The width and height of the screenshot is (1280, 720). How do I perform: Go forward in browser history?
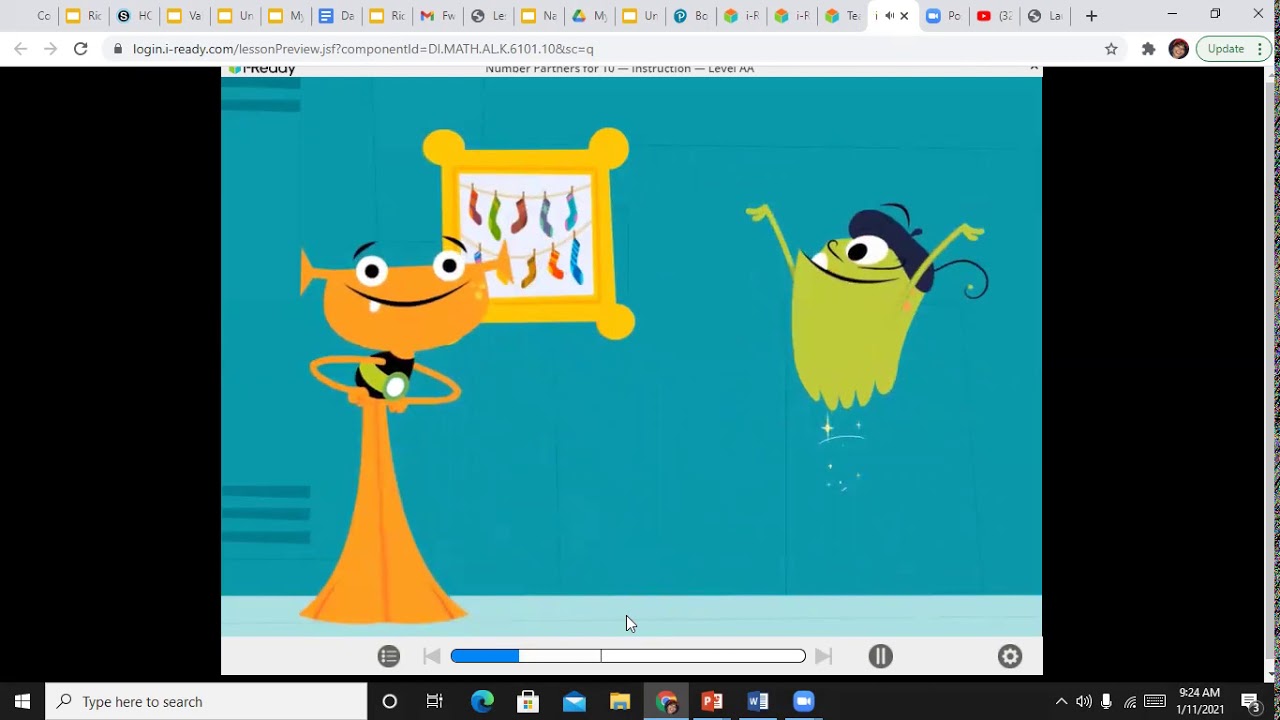point(51,48)
